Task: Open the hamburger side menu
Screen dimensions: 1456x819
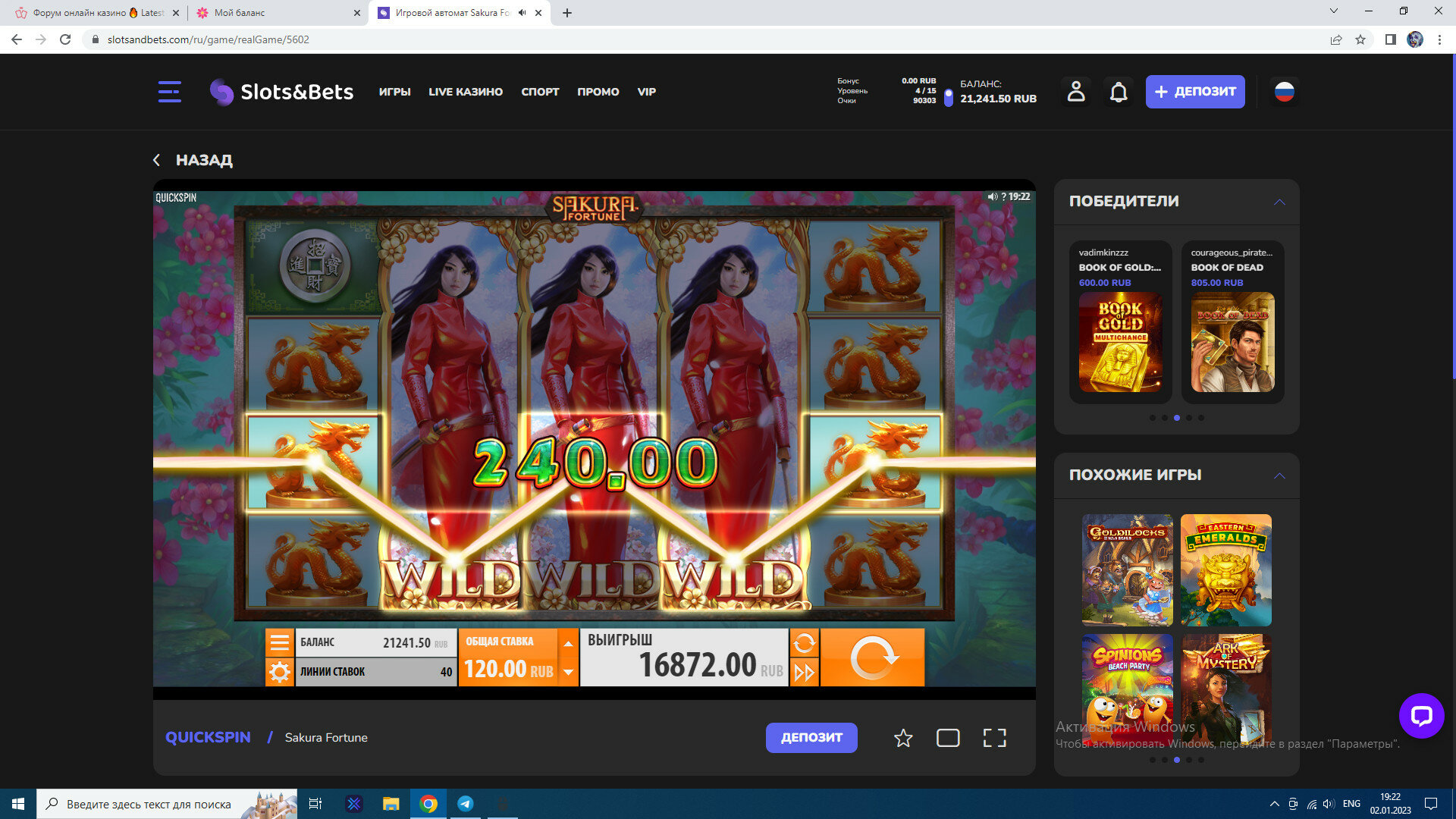Action: (169, 92)
